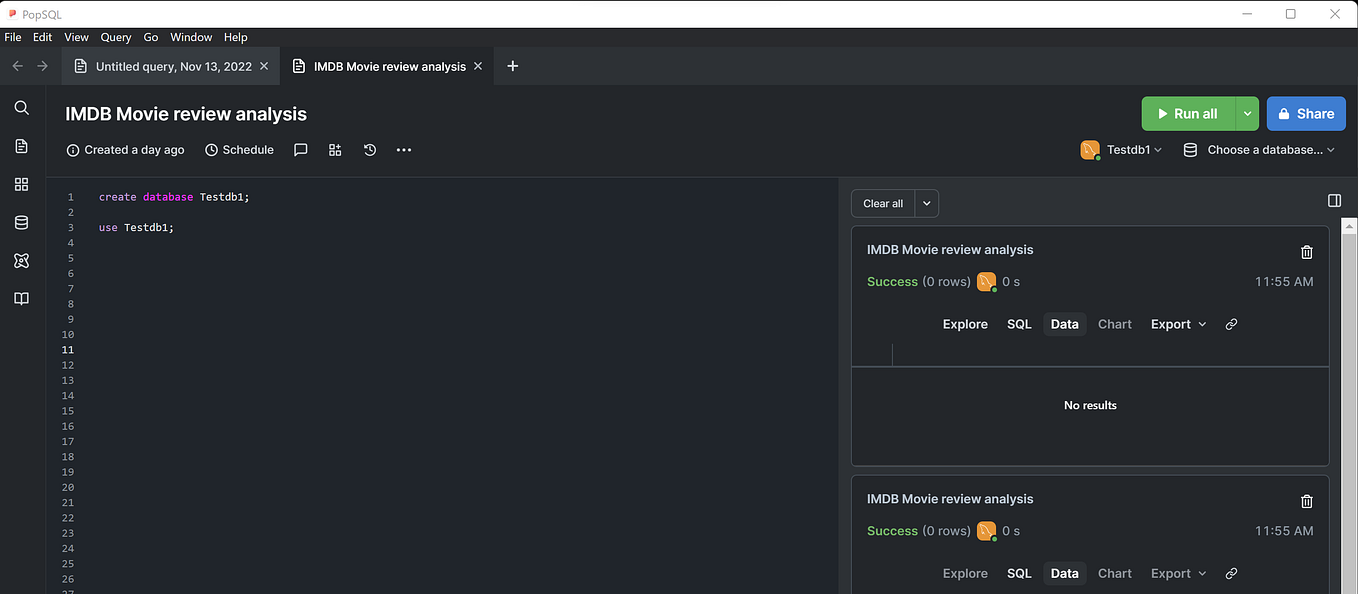Delete the second result with trash icon
This screenshot has width=1358, height=594.
1306,501
